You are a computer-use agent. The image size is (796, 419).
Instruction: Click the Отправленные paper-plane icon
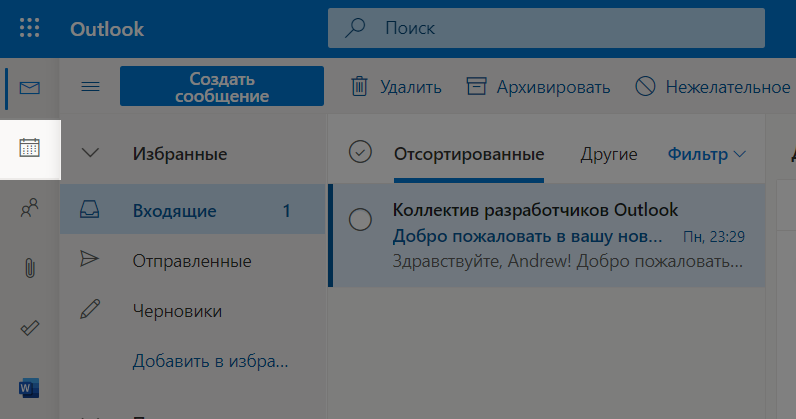pyautogui.click(x=89, y=259)
